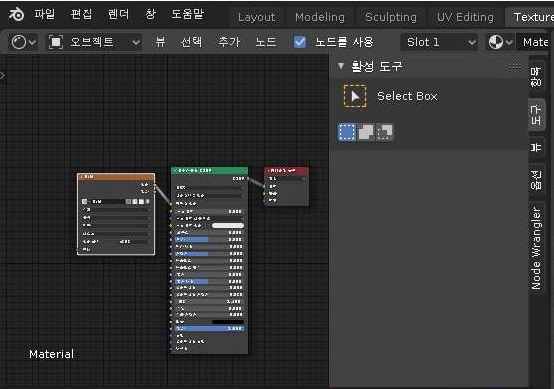The width and height of the screenshot is (554, 389).
Task: Open the 오브젝트 shader type dropdown
Action: (x=94, y=42)
